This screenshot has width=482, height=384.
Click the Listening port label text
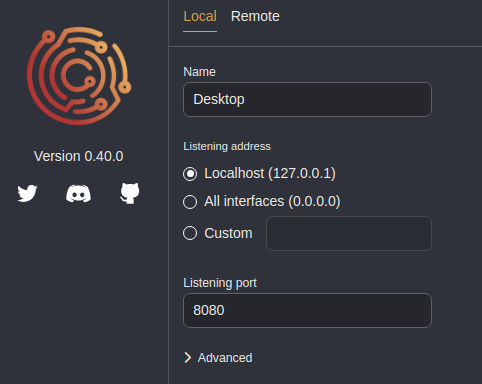pyautogui.click(x=220, y=283)
